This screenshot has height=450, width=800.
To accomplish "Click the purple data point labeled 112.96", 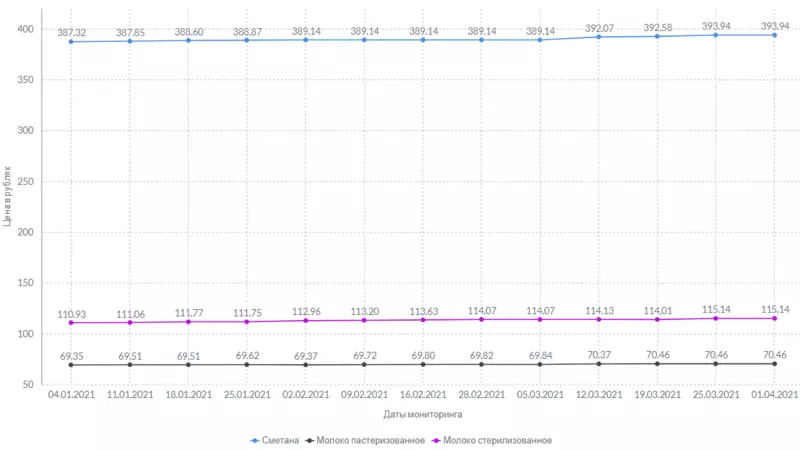I will point(305,320).
